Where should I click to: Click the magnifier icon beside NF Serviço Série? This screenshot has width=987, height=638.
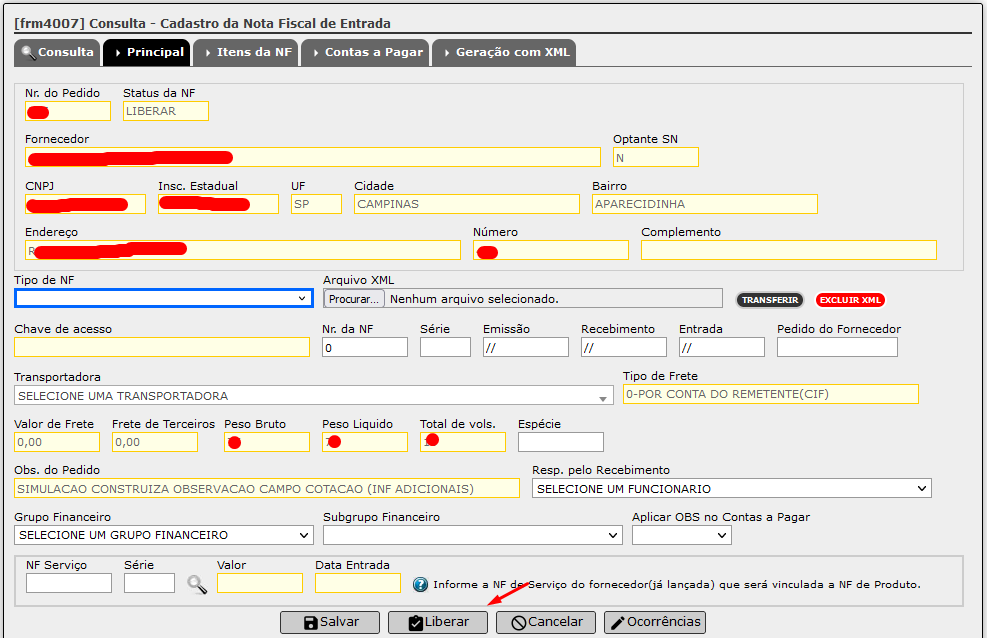(197, 585)
